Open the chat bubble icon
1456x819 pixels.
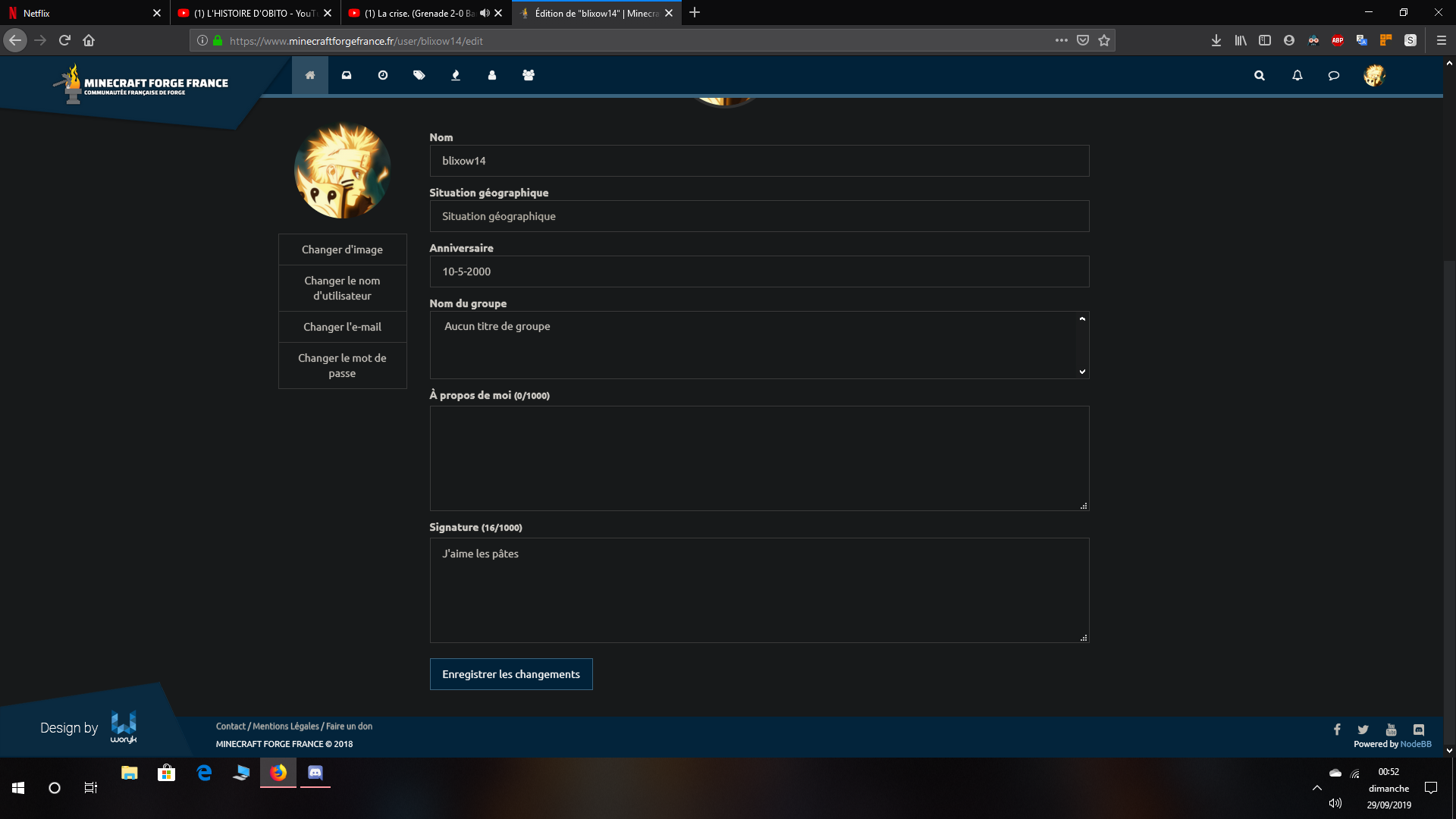pyautogui.click(x=1334, y=75)
